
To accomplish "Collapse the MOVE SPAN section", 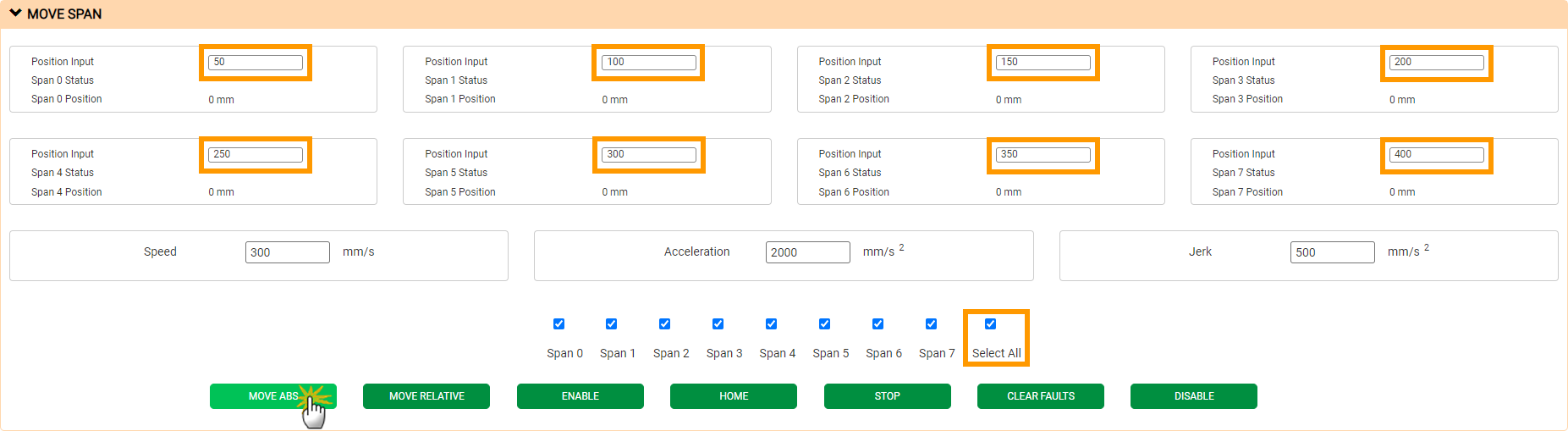I will coord(15,14).
